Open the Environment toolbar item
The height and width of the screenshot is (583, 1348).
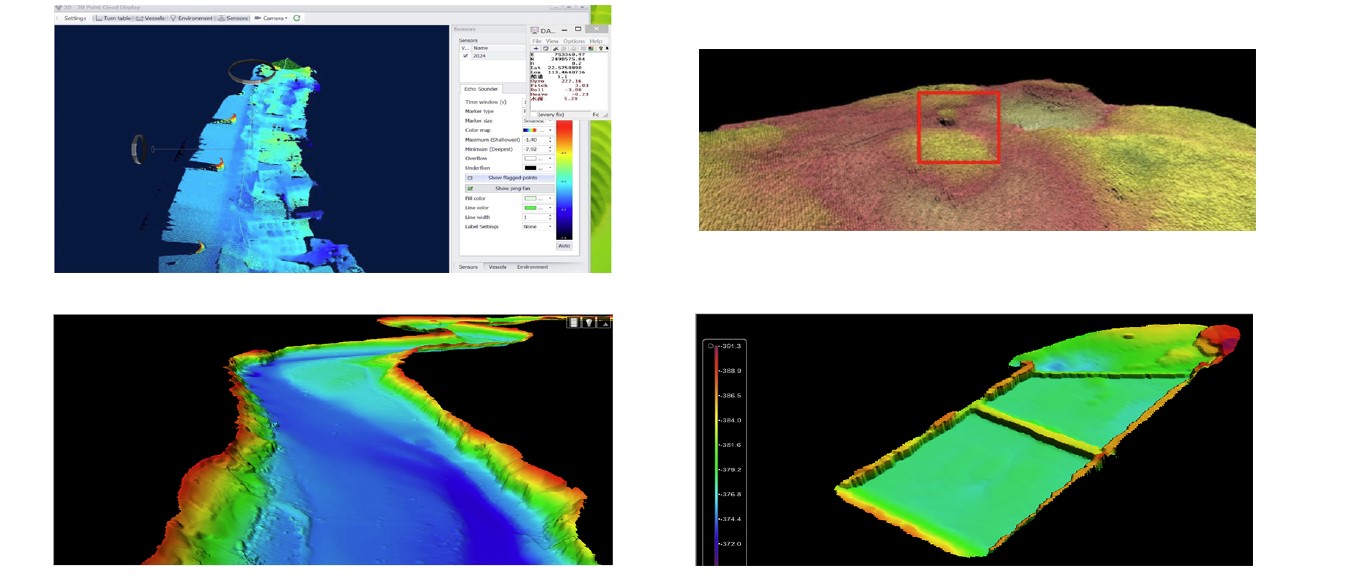point(191,18)
